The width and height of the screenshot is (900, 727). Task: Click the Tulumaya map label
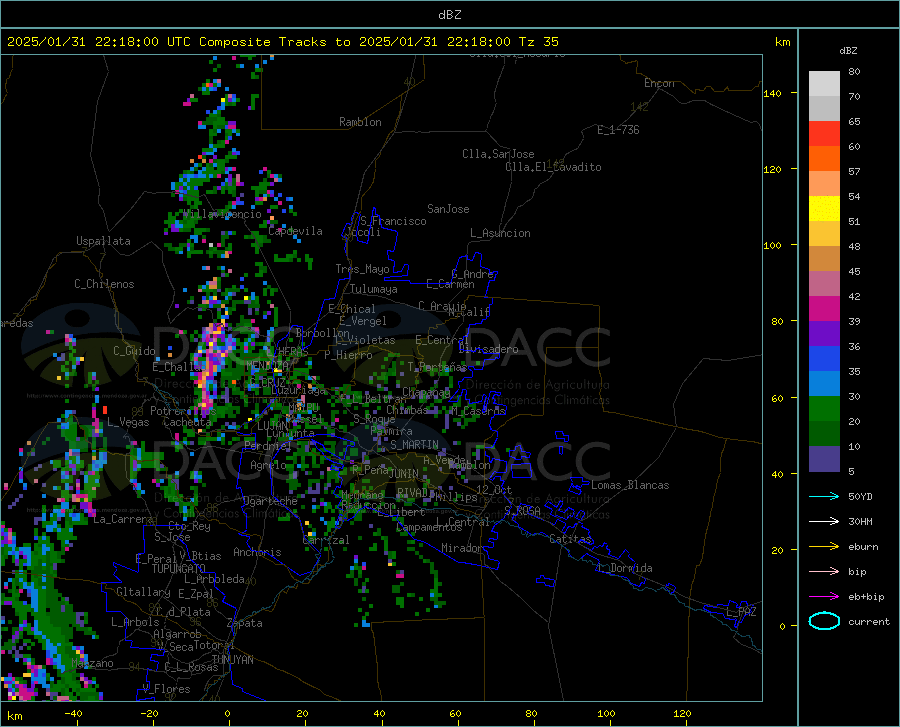point(373,289)
